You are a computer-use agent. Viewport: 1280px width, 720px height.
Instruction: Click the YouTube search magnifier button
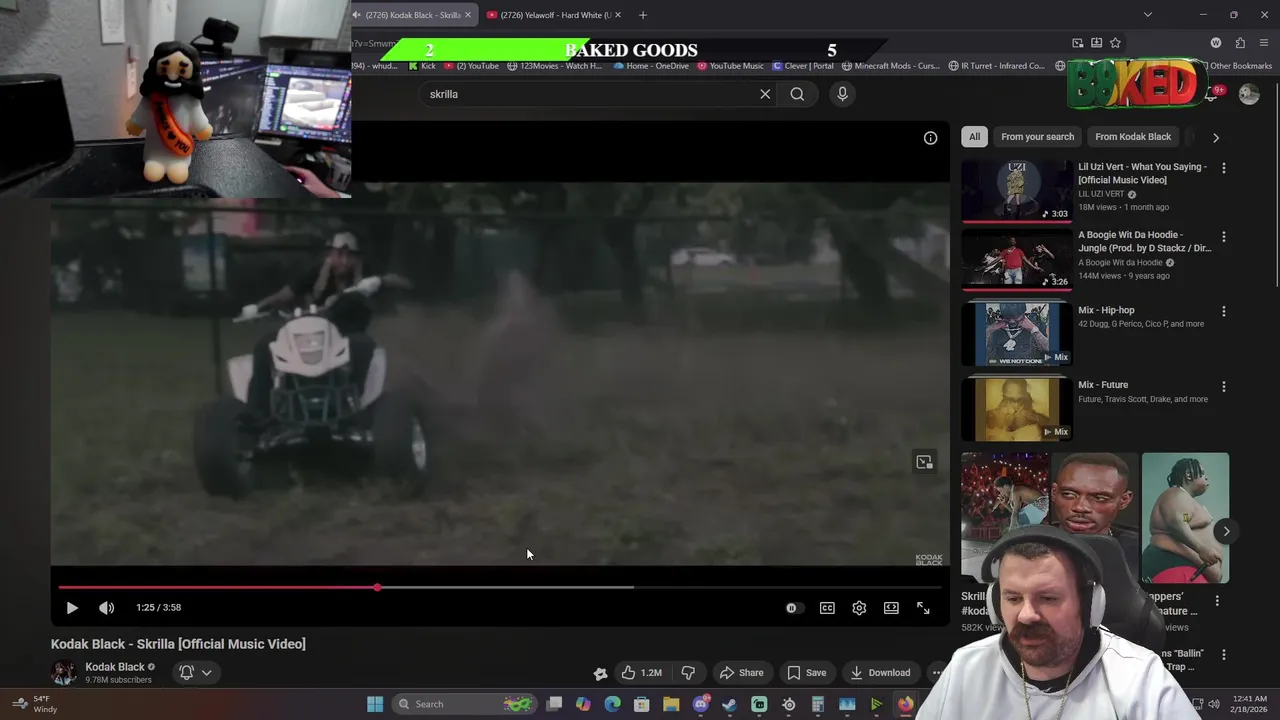click(x=797, y=94)
